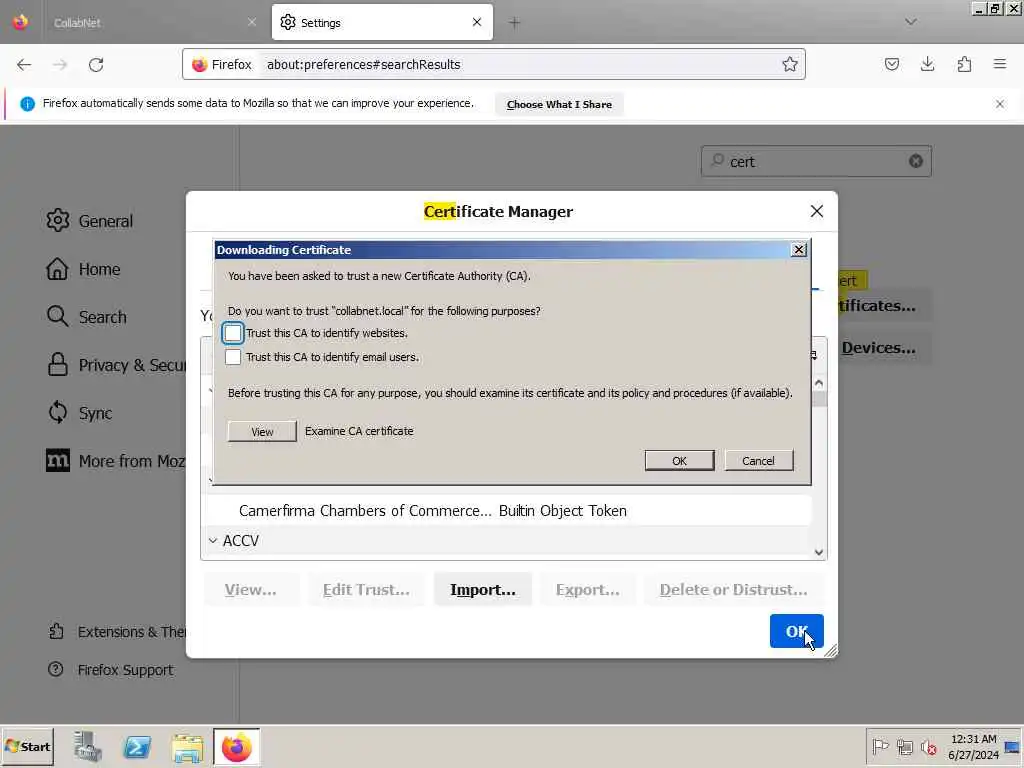Bookmark this page with the star icon
The image size is (1024, 768).
(x=790, y=64)
